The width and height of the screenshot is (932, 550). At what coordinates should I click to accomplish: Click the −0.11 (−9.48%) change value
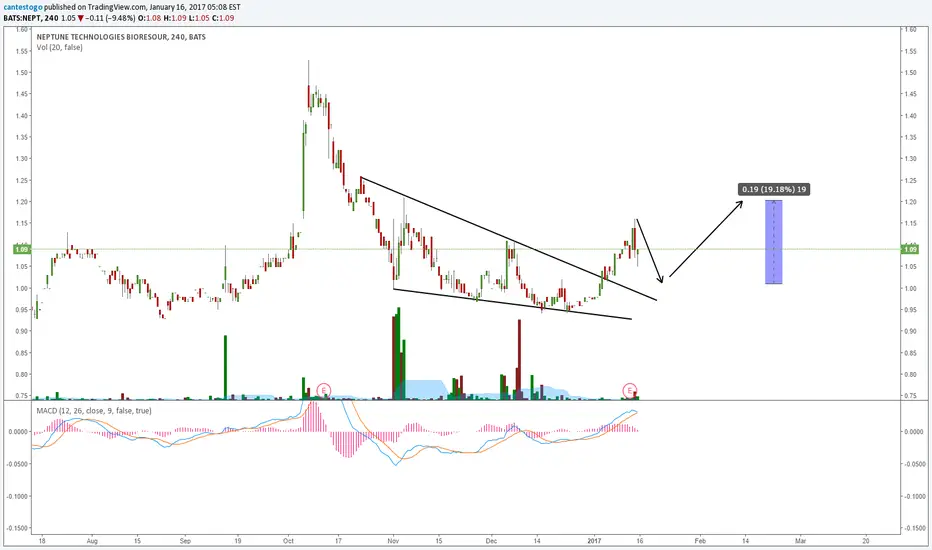[x=111, y=18]
